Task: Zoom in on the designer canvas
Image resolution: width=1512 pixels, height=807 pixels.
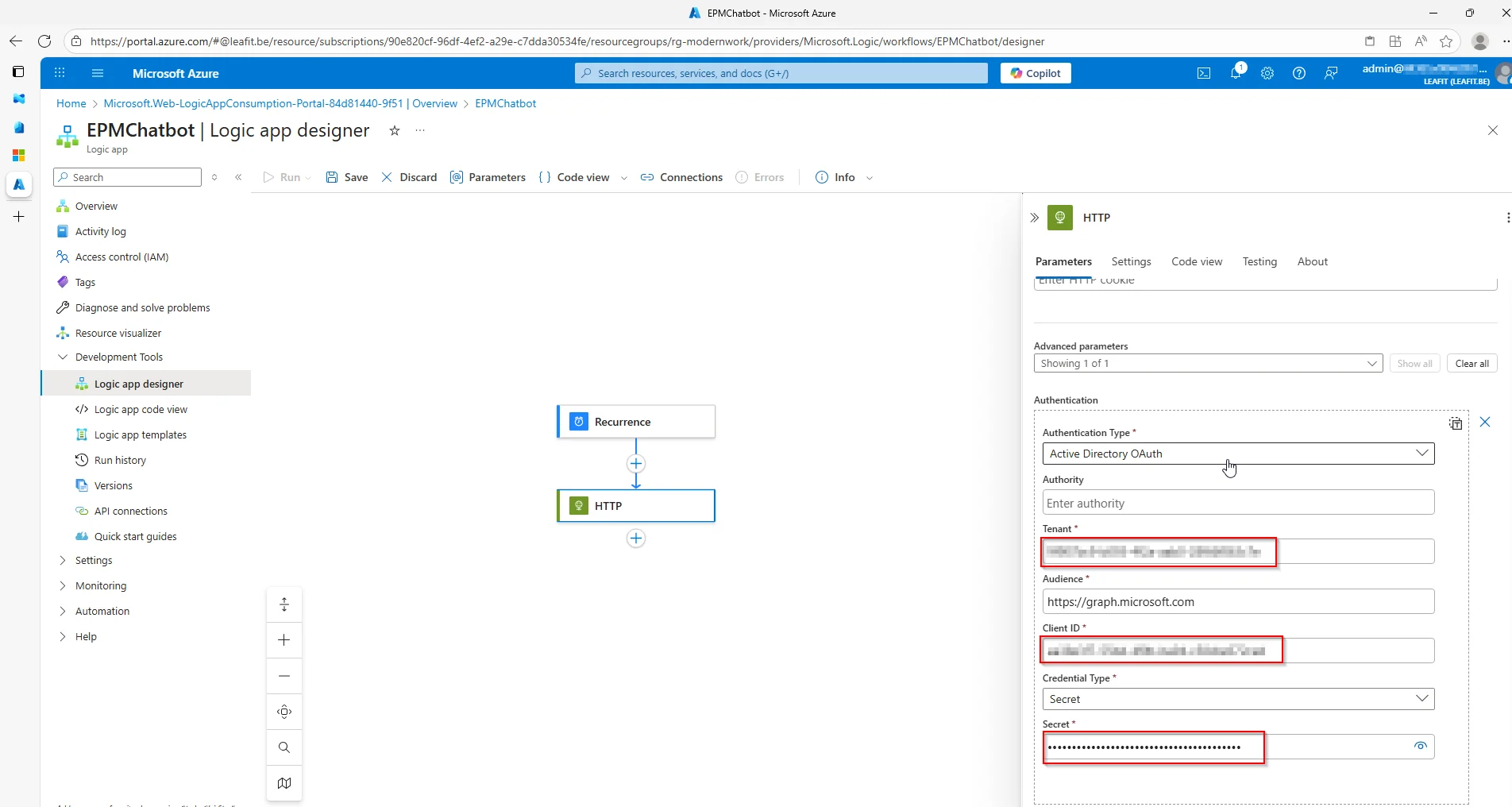Action: [x=284, y=640]
